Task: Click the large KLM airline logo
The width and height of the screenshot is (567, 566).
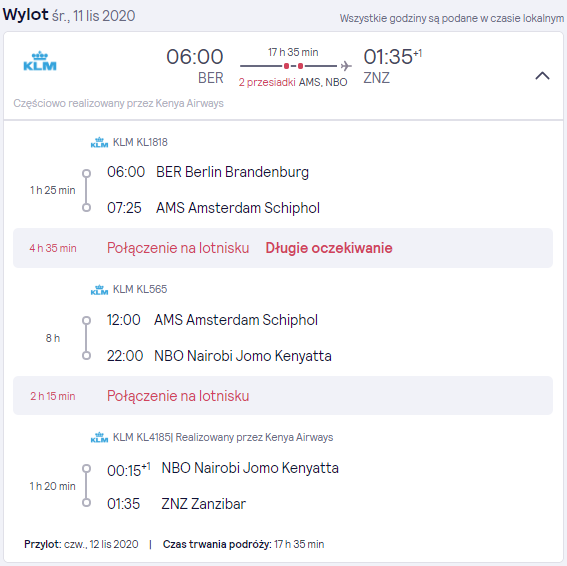Action: point(40,61)
